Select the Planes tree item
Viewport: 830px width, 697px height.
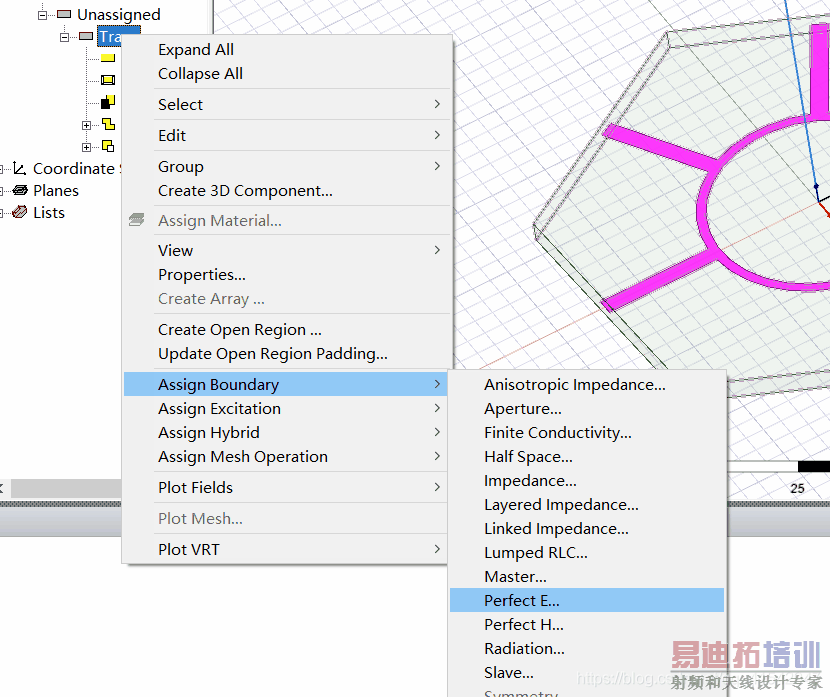[x=56, y=191]
